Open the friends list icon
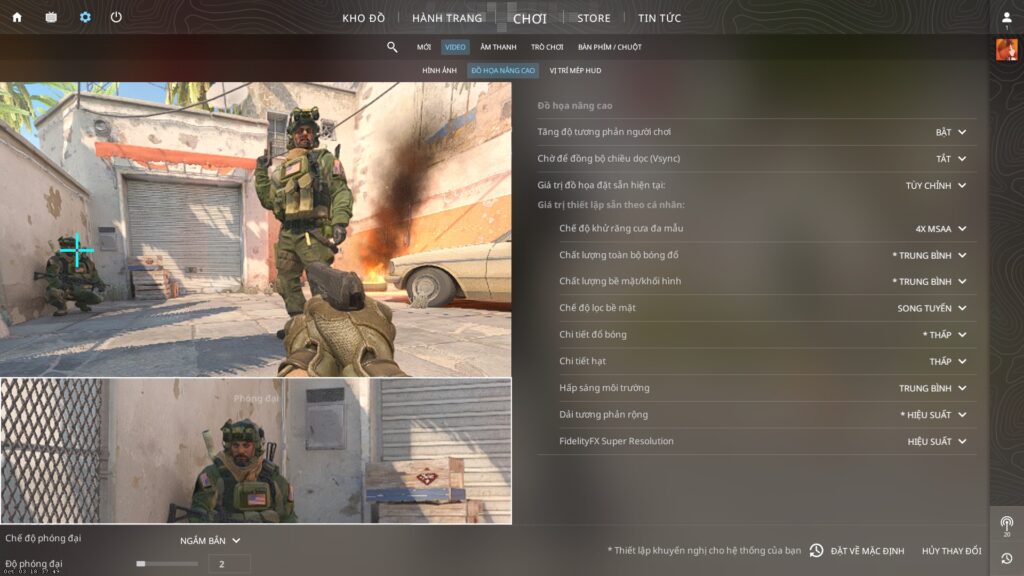 (1006, 18)
